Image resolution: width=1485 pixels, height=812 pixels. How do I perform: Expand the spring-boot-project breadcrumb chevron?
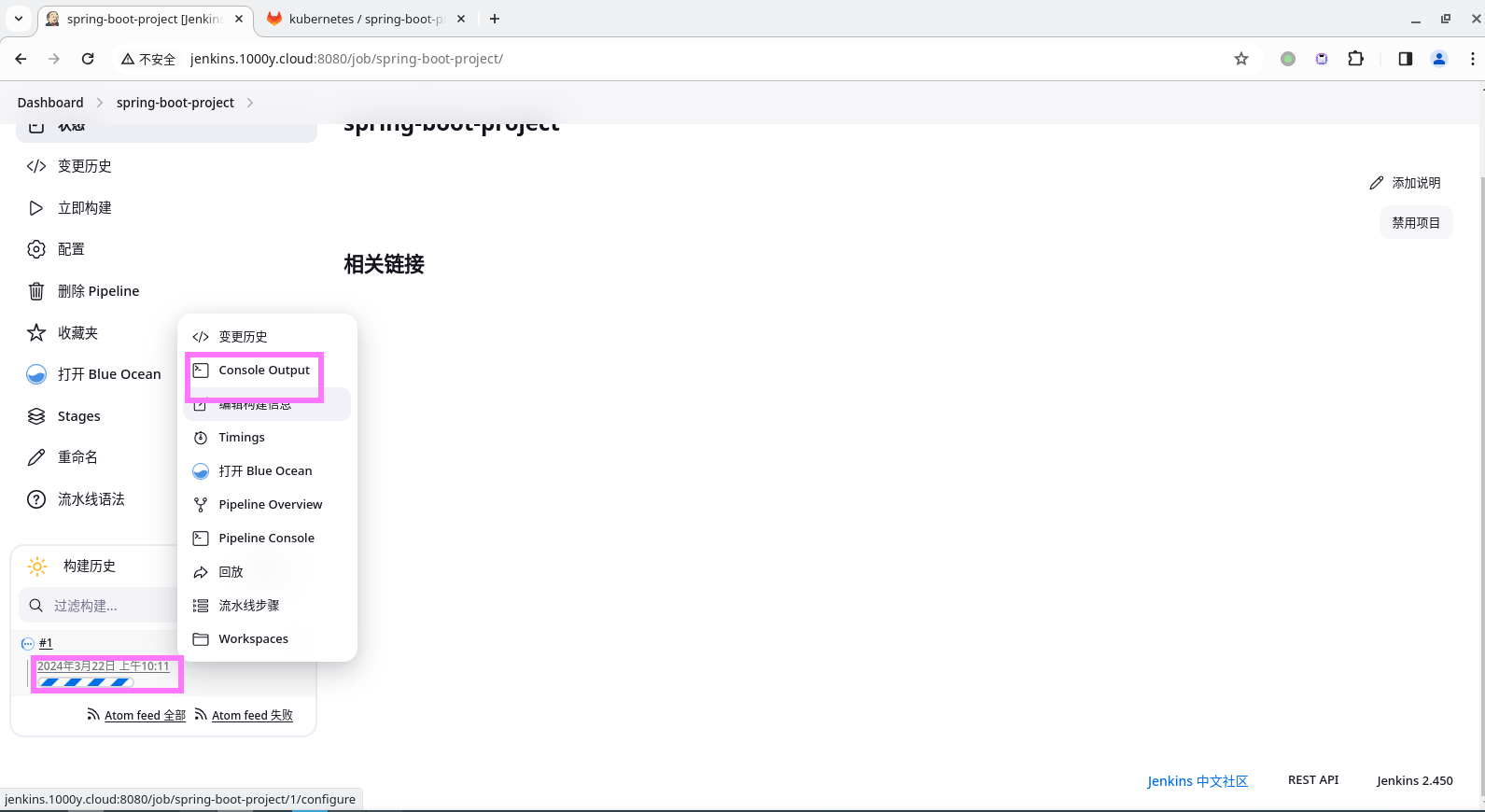coord(250,103)
